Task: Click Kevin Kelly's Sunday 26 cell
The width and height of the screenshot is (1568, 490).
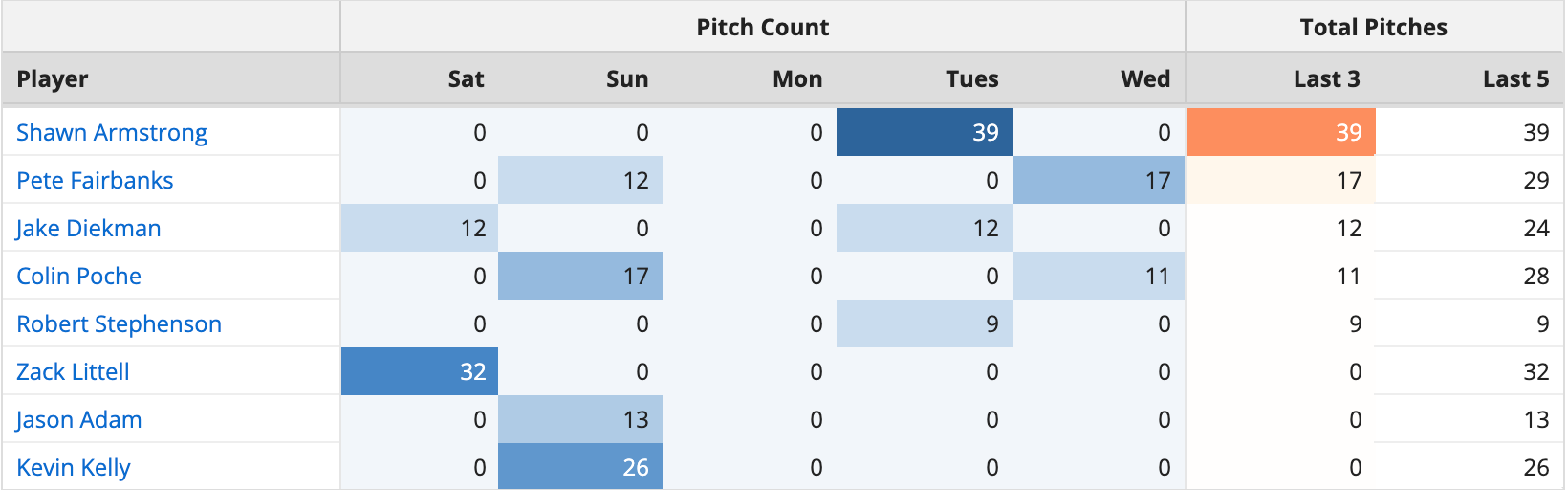Action: click(x=580, y=467)
